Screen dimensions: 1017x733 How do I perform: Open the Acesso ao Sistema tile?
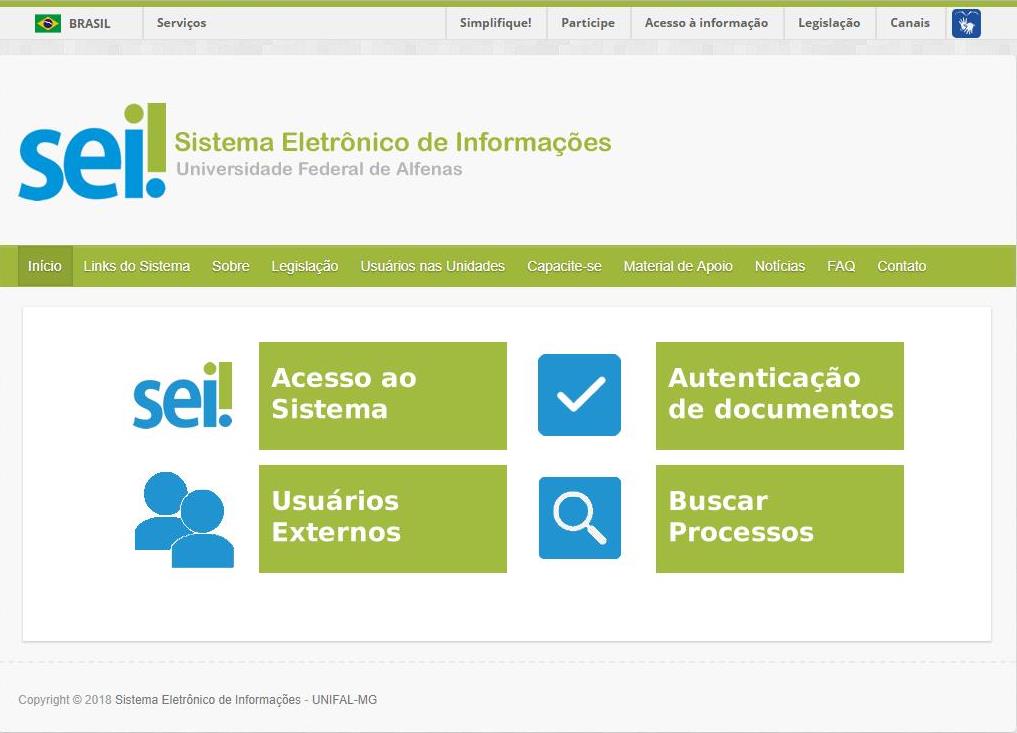click(x=383, y=396)
